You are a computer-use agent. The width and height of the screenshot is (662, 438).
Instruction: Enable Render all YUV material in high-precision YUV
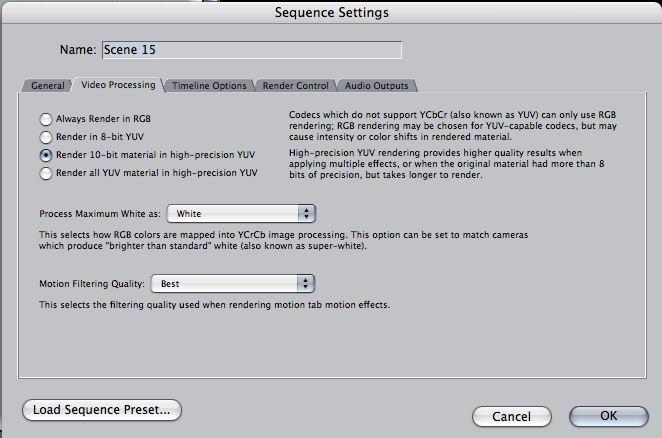click(x=46, y=173)
